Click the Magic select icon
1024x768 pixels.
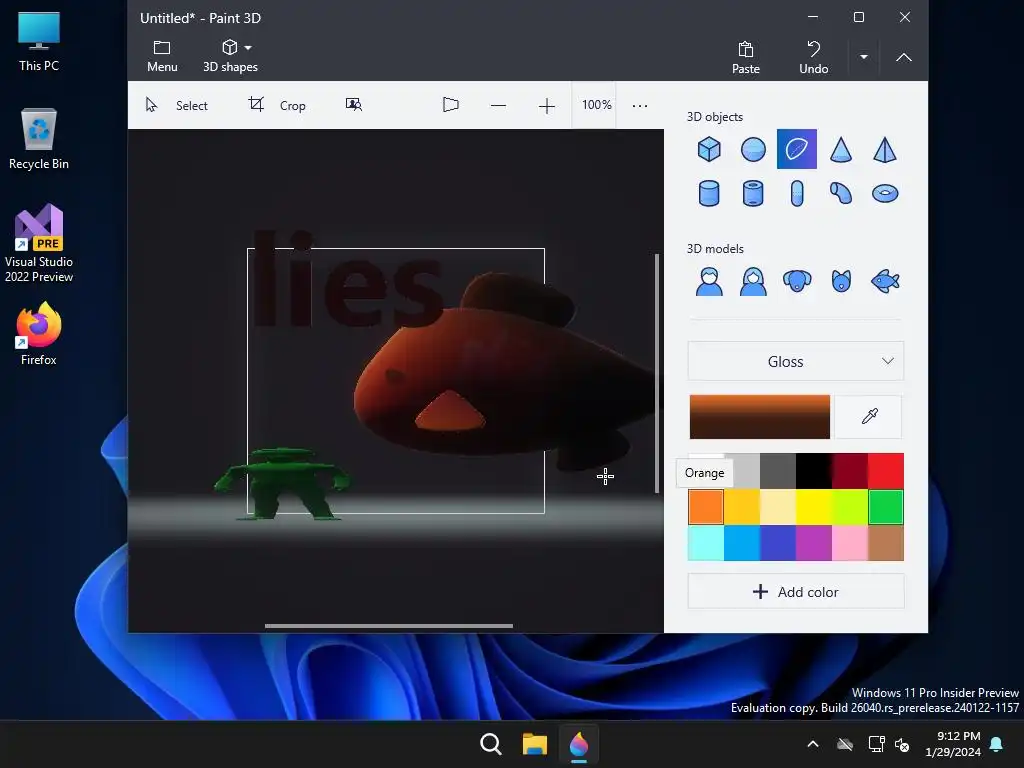(353, 104)
